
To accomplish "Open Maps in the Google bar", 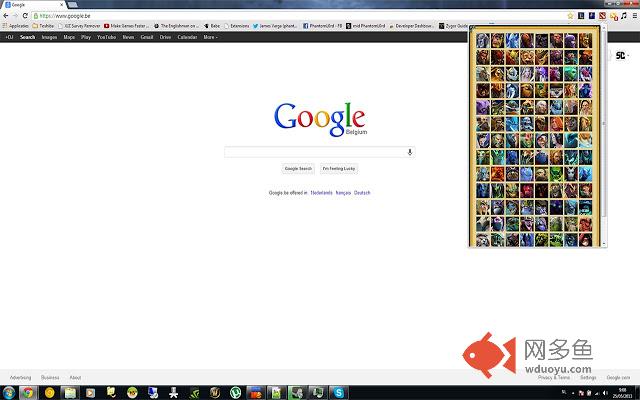I will point(69,37).
